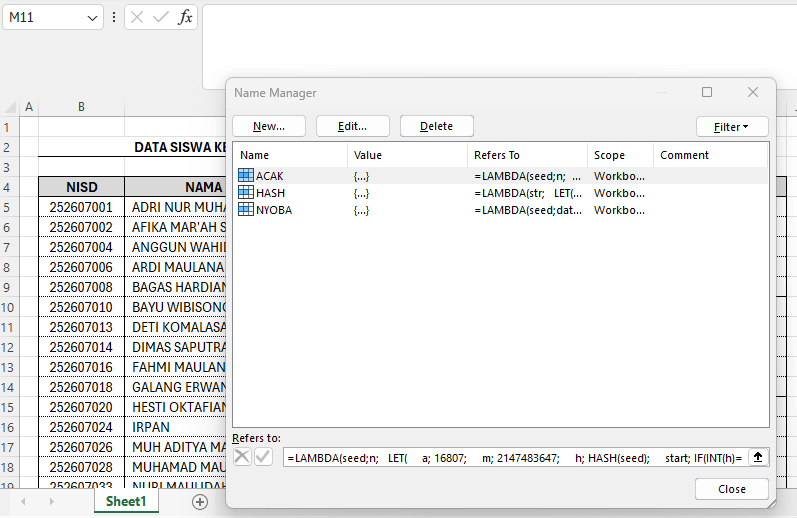Sort names by the Name column header
Screen dimensions: 797x518
(x=290, y=155)
